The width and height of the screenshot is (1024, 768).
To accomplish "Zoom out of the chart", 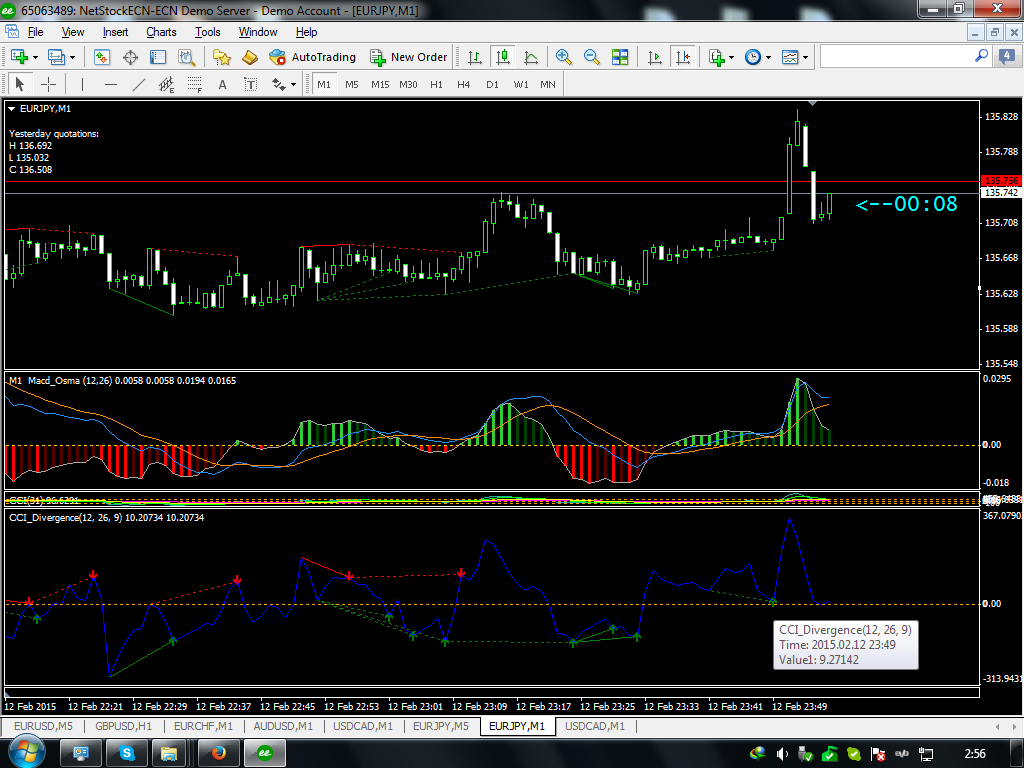I will pos(592,57).
